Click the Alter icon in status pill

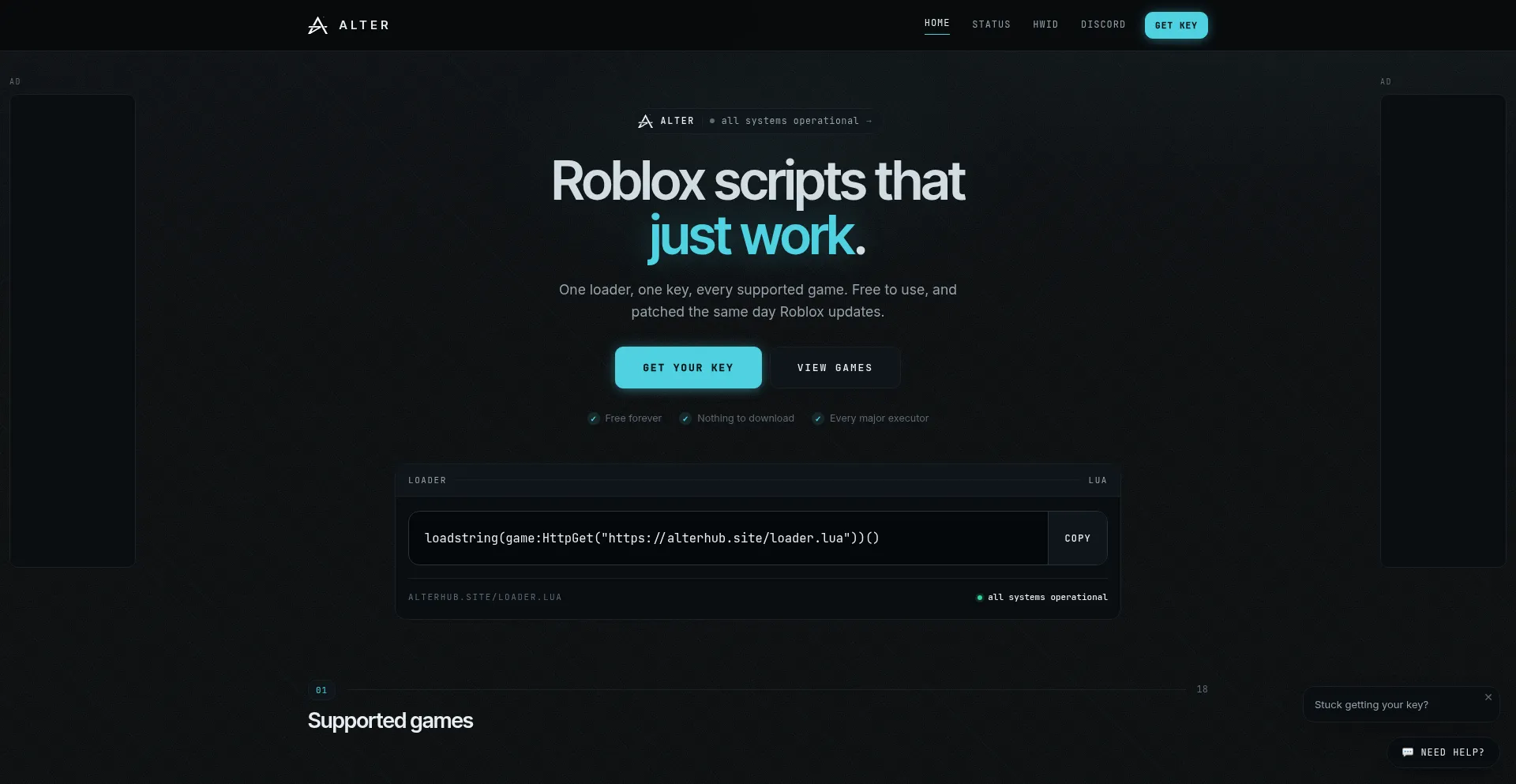(645, 121)
